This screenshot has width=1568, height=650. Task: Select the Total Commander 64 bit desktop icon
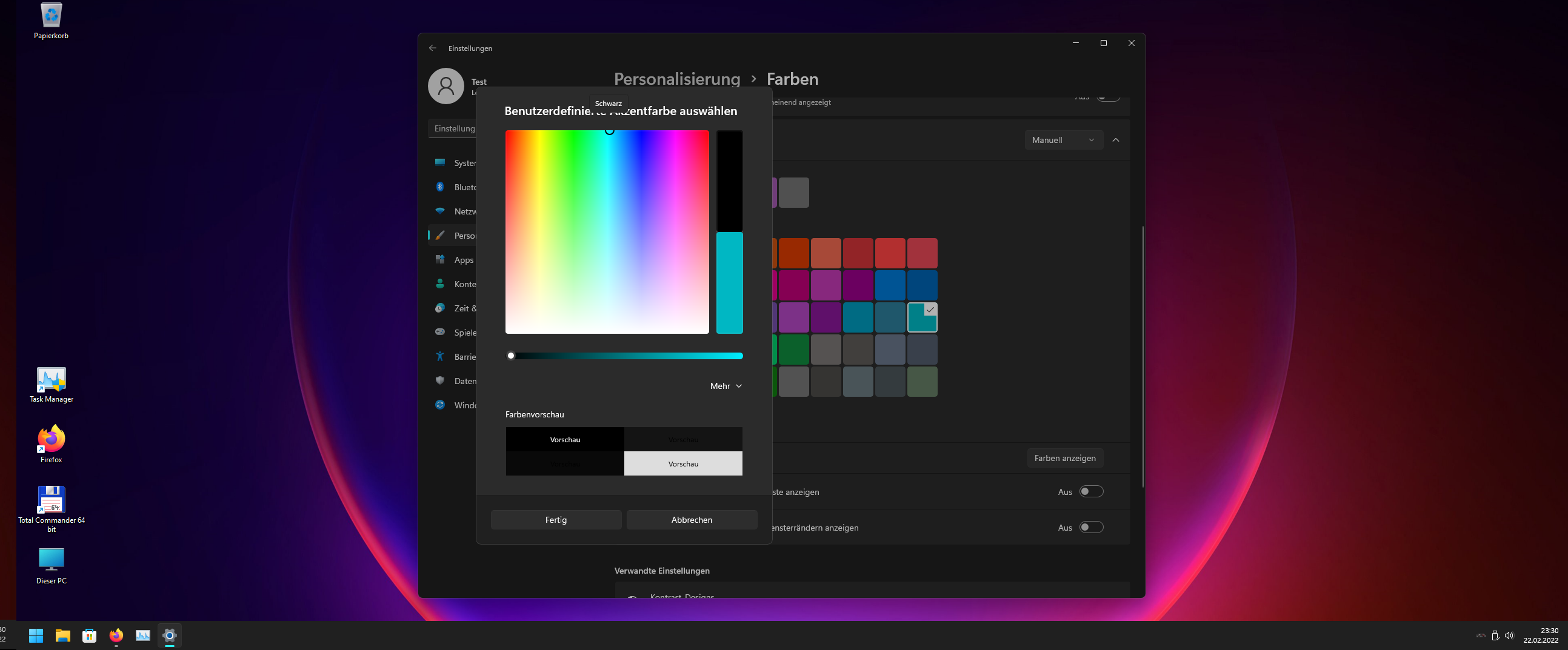click(x=52, y=509)
